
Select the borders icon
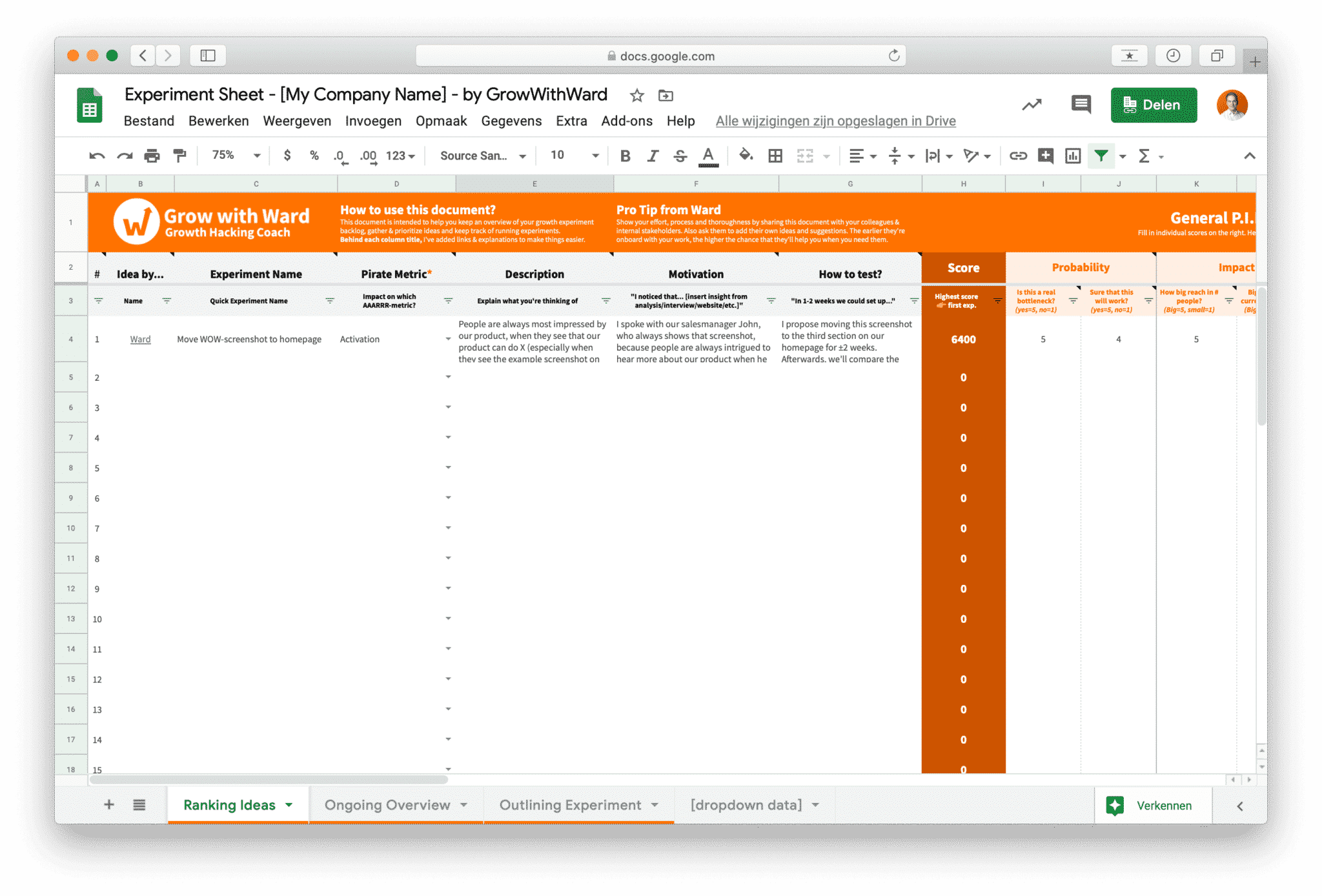pos(775,156)
